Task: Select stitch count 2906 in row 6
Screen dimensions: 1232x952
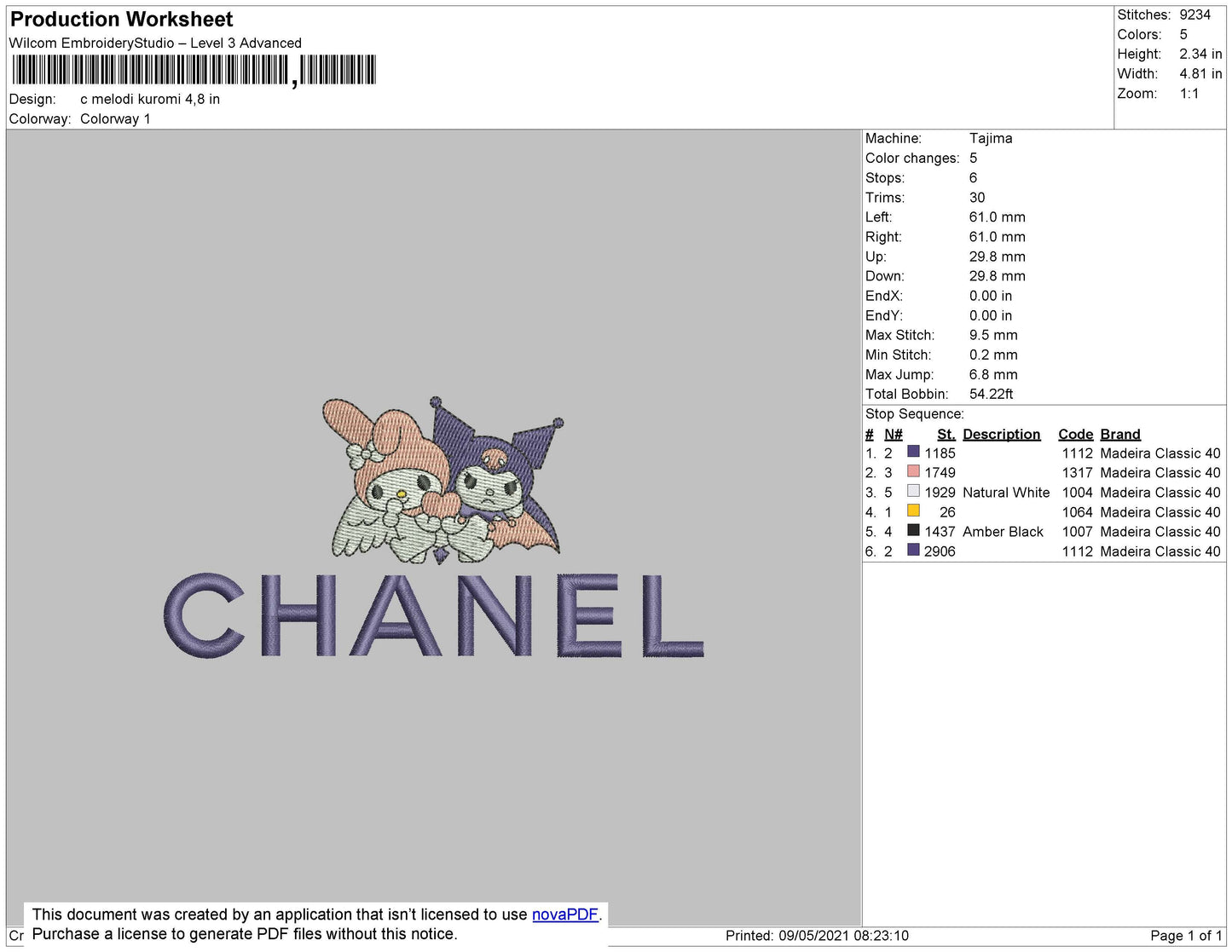Action: tap(940, 551)
